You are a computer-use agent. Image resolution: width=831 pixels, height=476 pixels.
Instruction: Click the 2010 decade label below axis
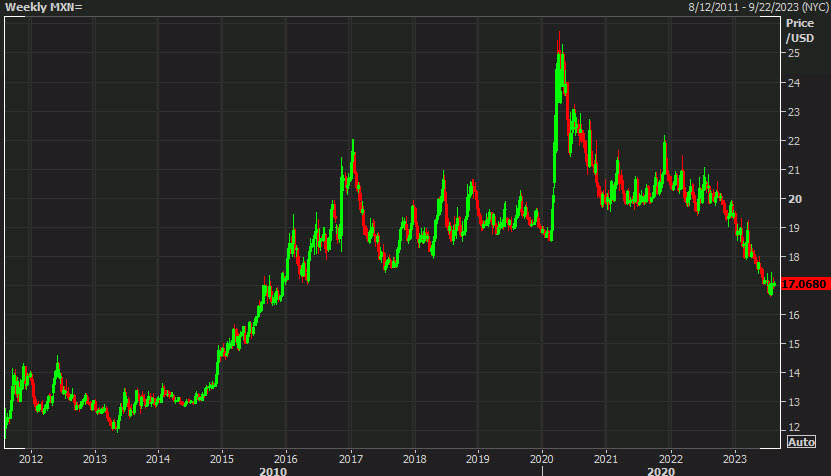tap(273, 471)
